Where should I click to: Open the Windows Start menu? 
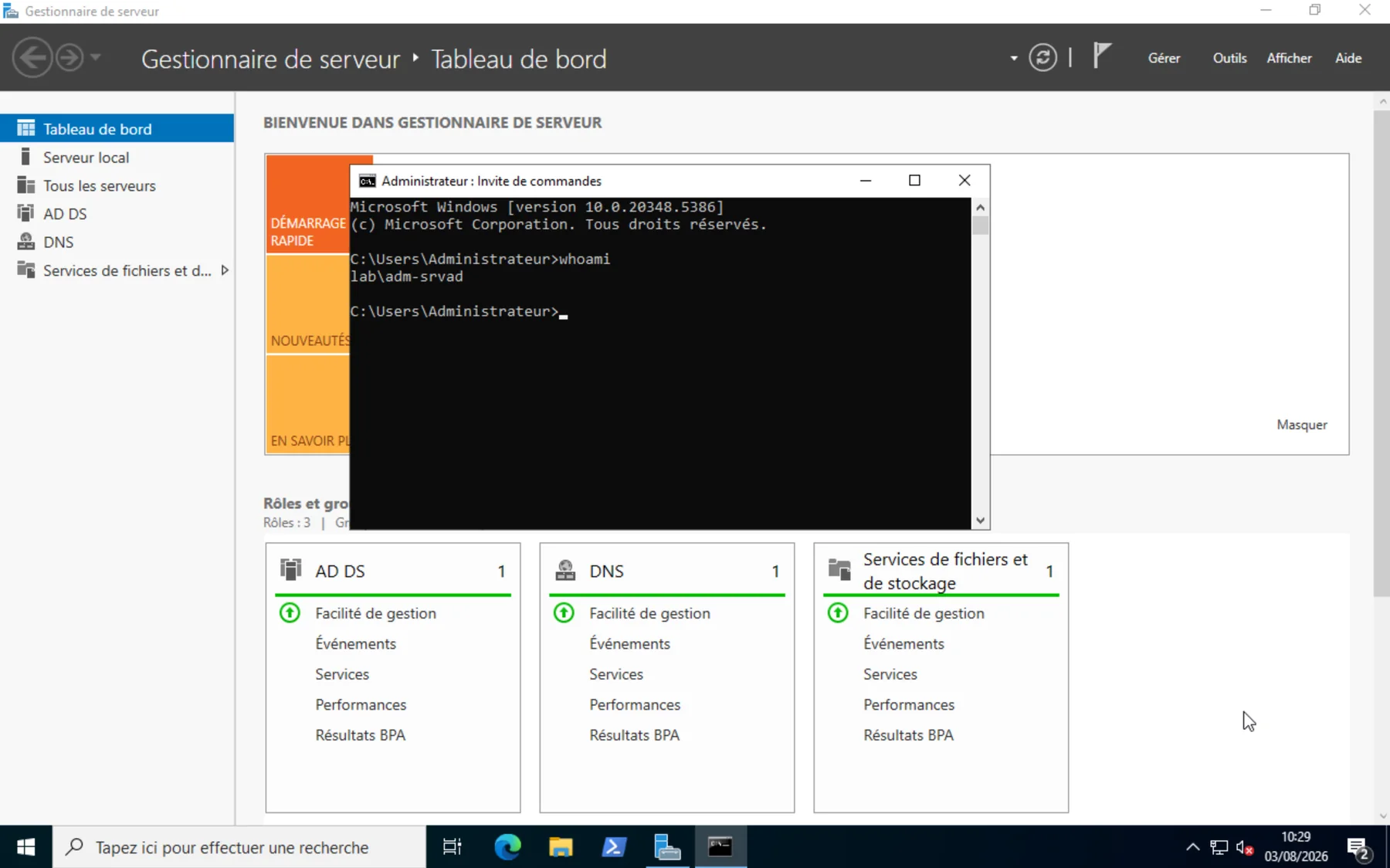click(x=25, y=847)
